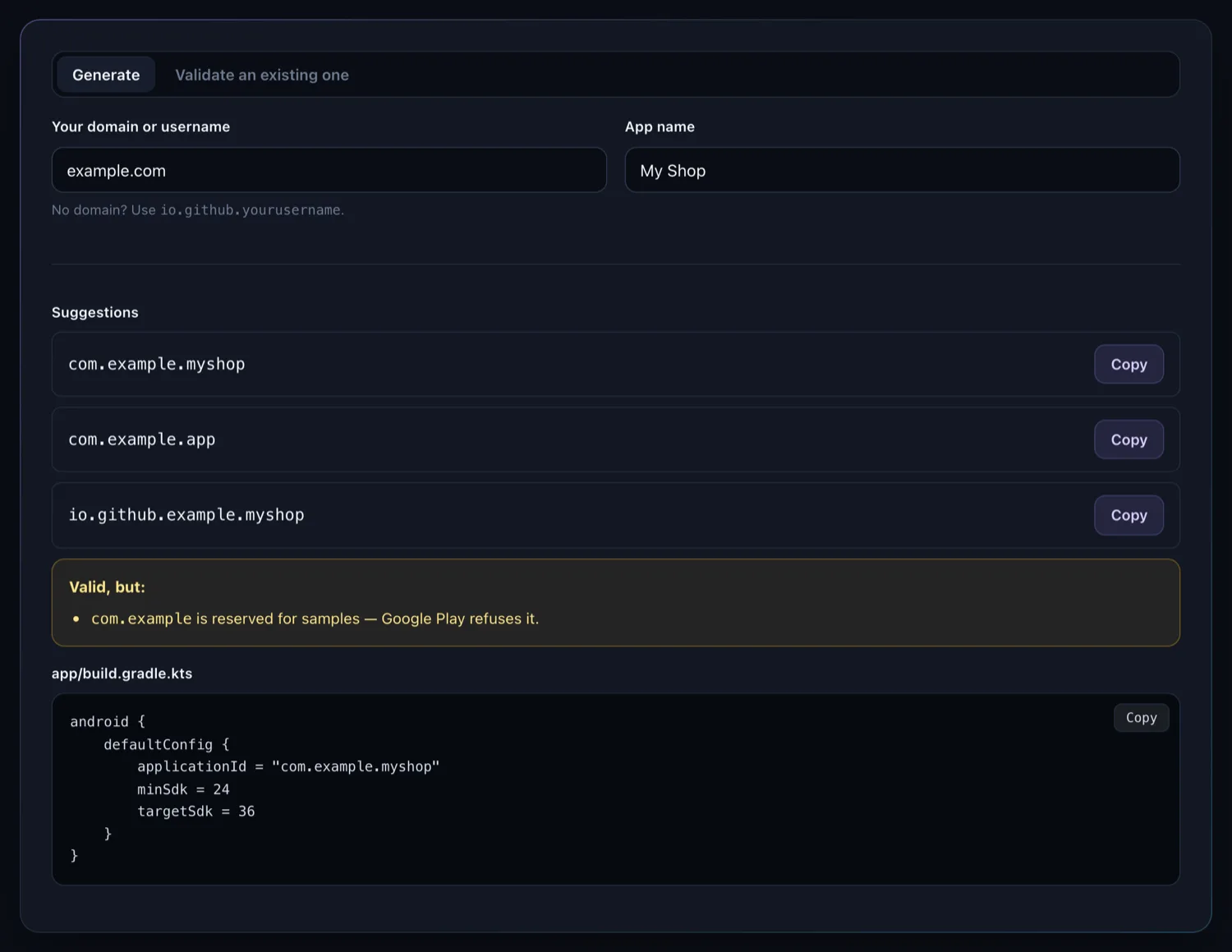Click the 'Your domain or username' label
1232x952 pixels.
(140, 126)
